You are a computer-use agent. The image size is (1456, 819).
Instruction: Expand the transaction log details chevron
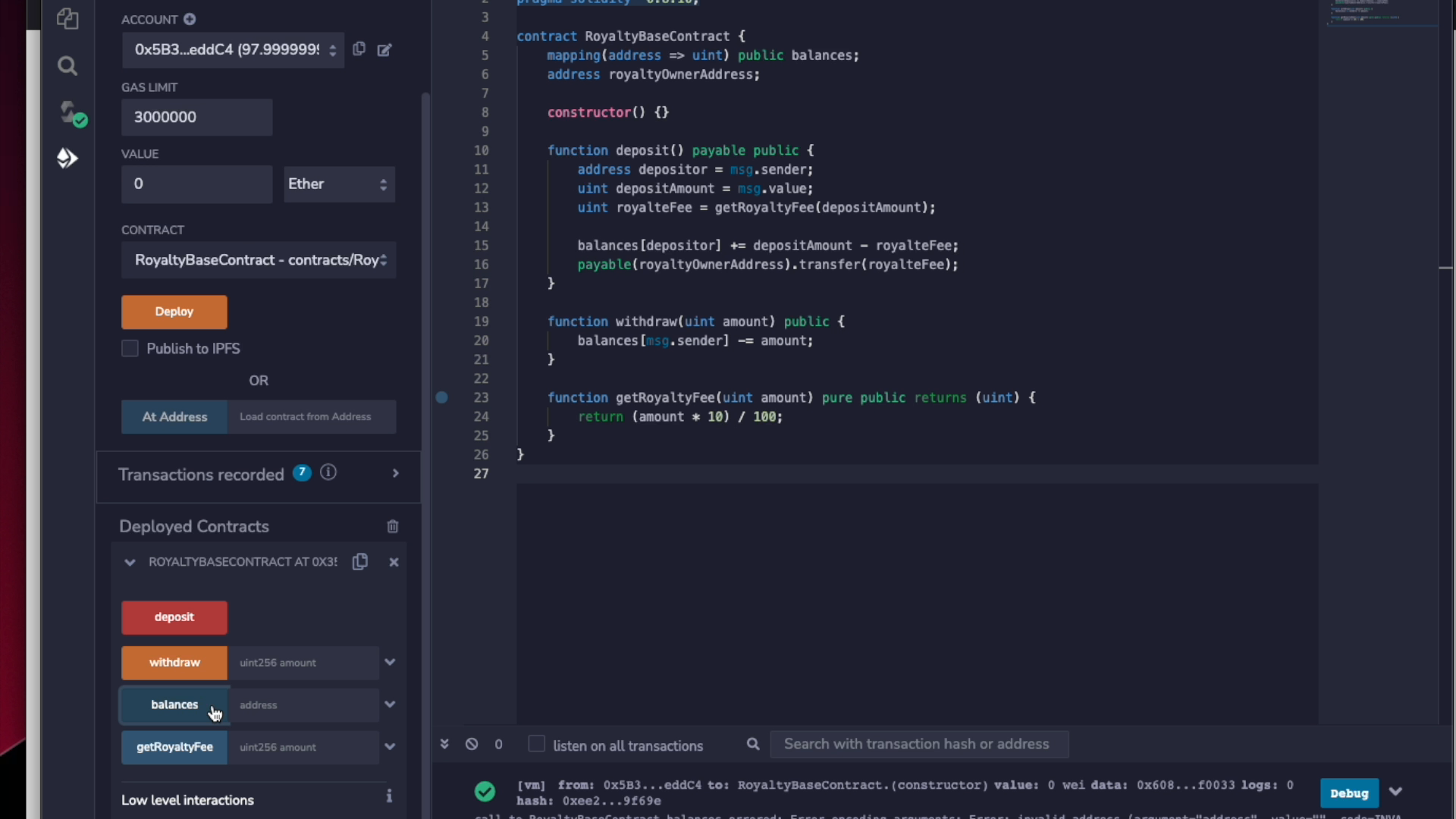1395,792
